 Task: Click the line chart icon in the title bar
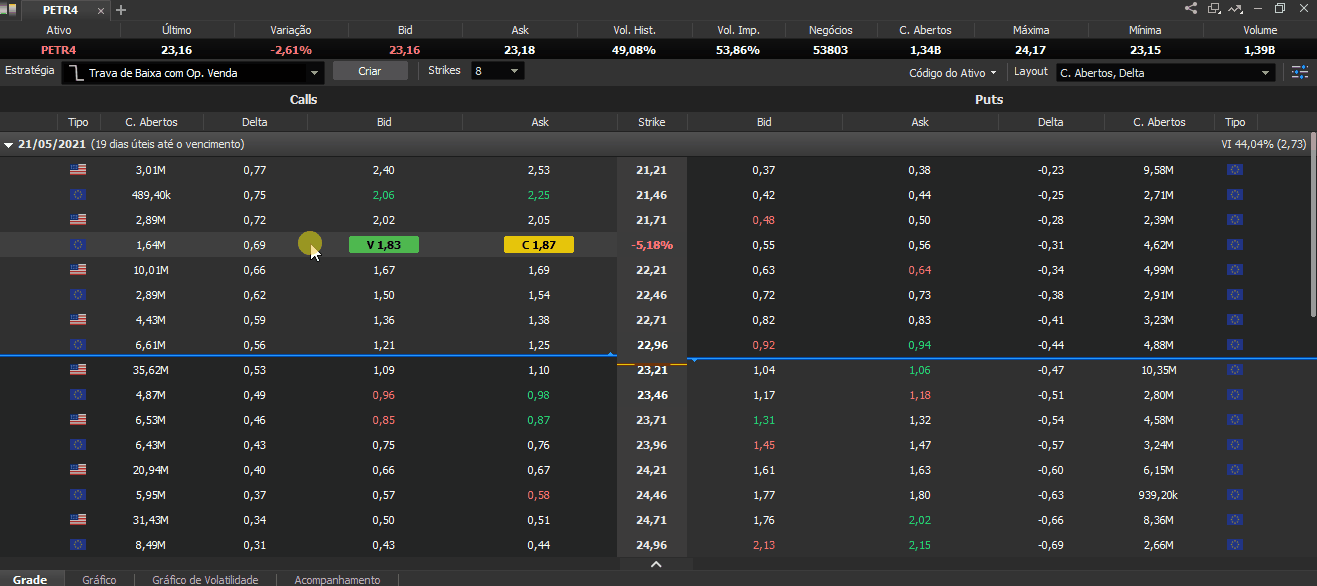click(1236, 9)
